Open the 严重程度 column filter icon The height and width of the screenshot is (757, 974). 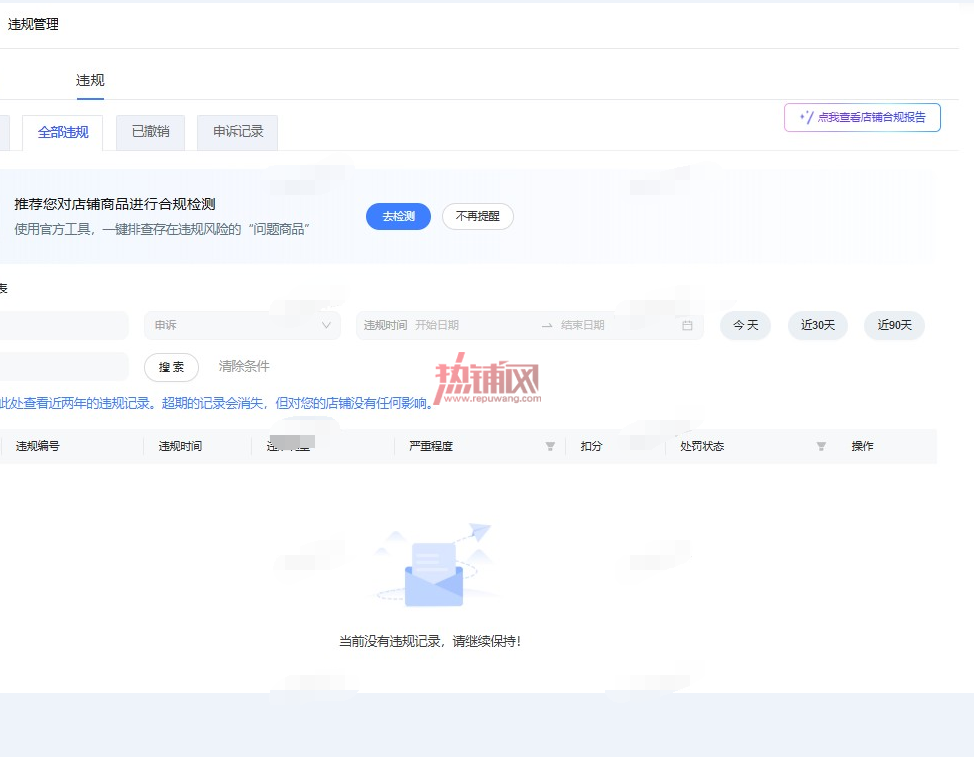click(x=550, y=446)
